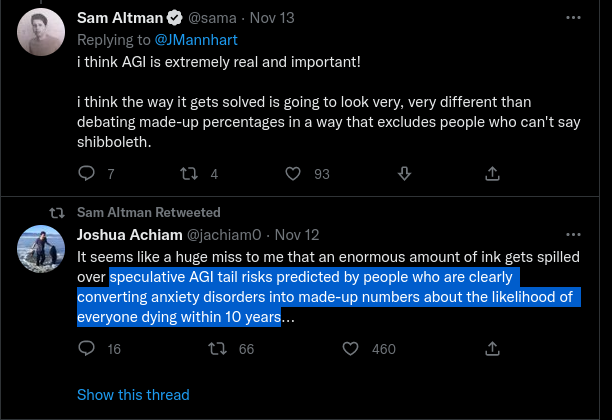Click the Sam Altman Retweeted label
The width and height of the screenshot is (612, 420).
click(148, 213)
